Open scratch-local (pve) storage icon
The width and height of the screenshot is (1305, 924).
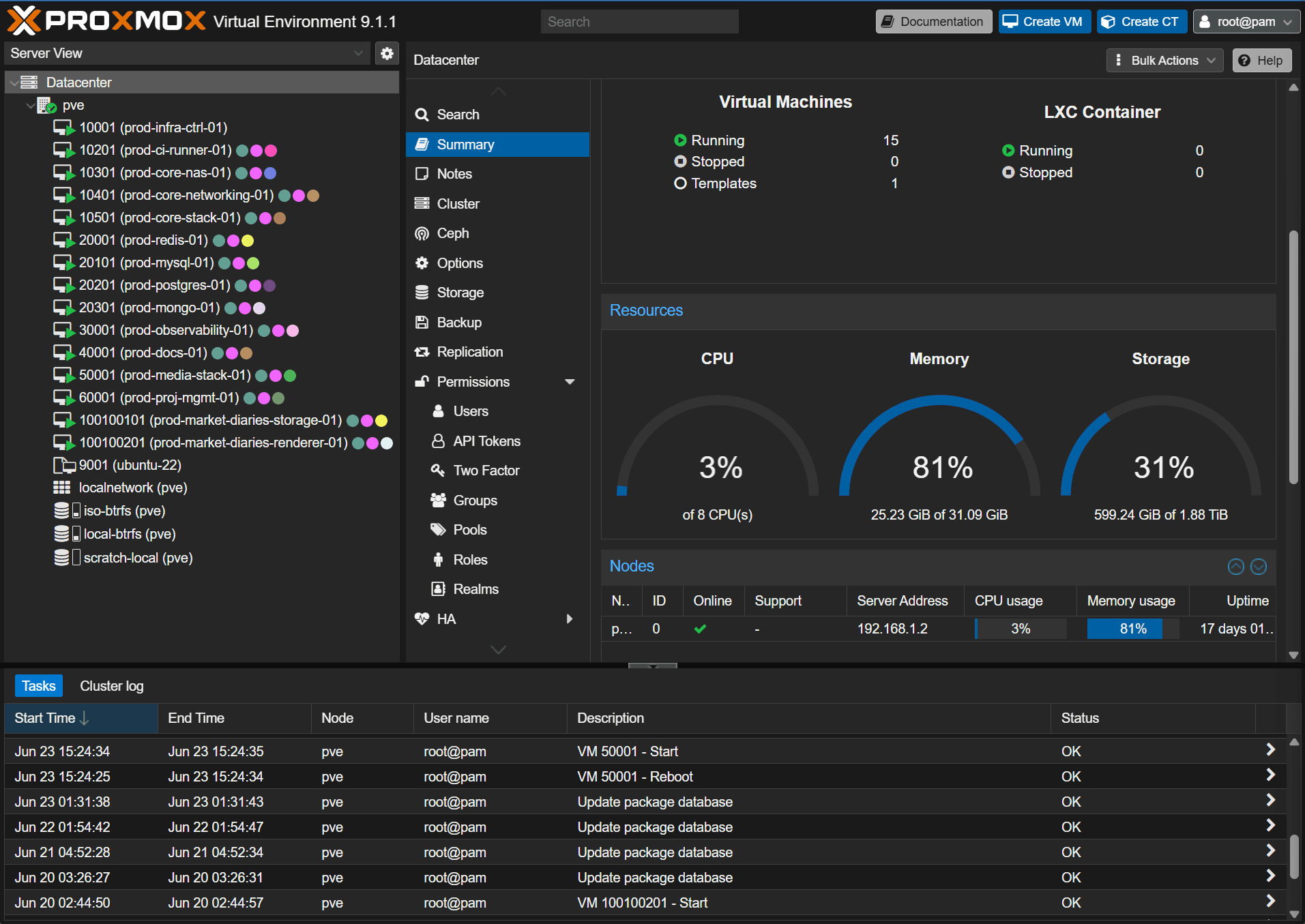67,558
